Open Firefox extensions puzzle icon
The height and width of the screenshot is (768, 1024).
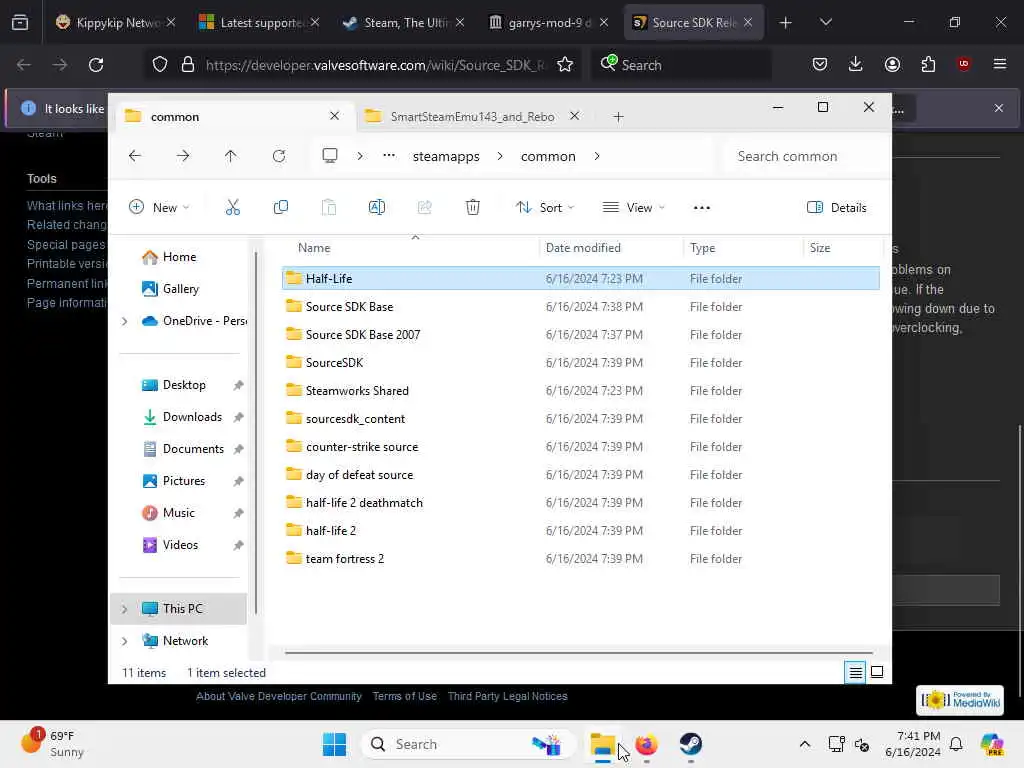pos(928,64)
